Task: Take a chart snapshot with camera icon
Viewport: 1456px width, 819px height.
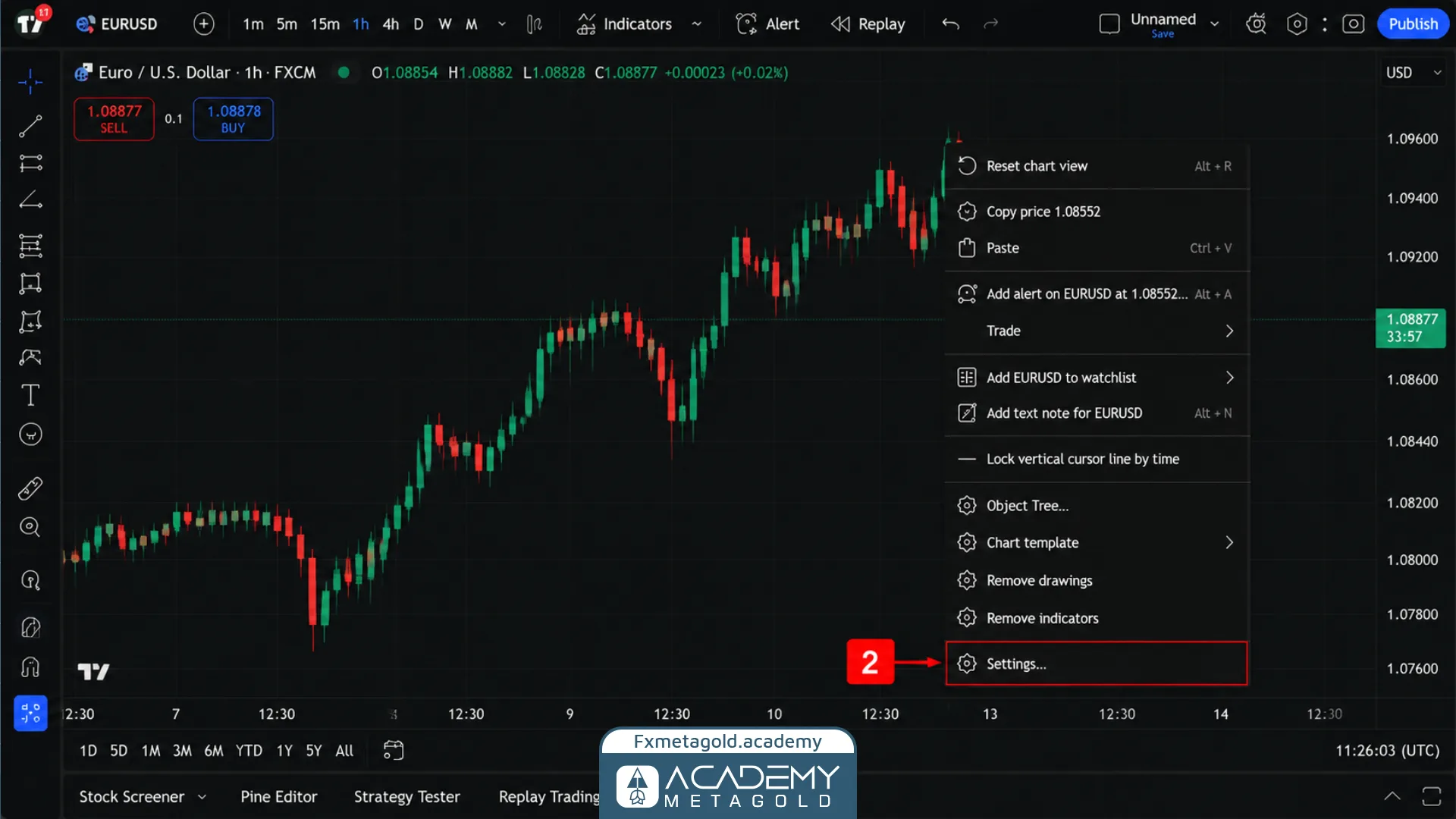Action: tap(1353, 24)
